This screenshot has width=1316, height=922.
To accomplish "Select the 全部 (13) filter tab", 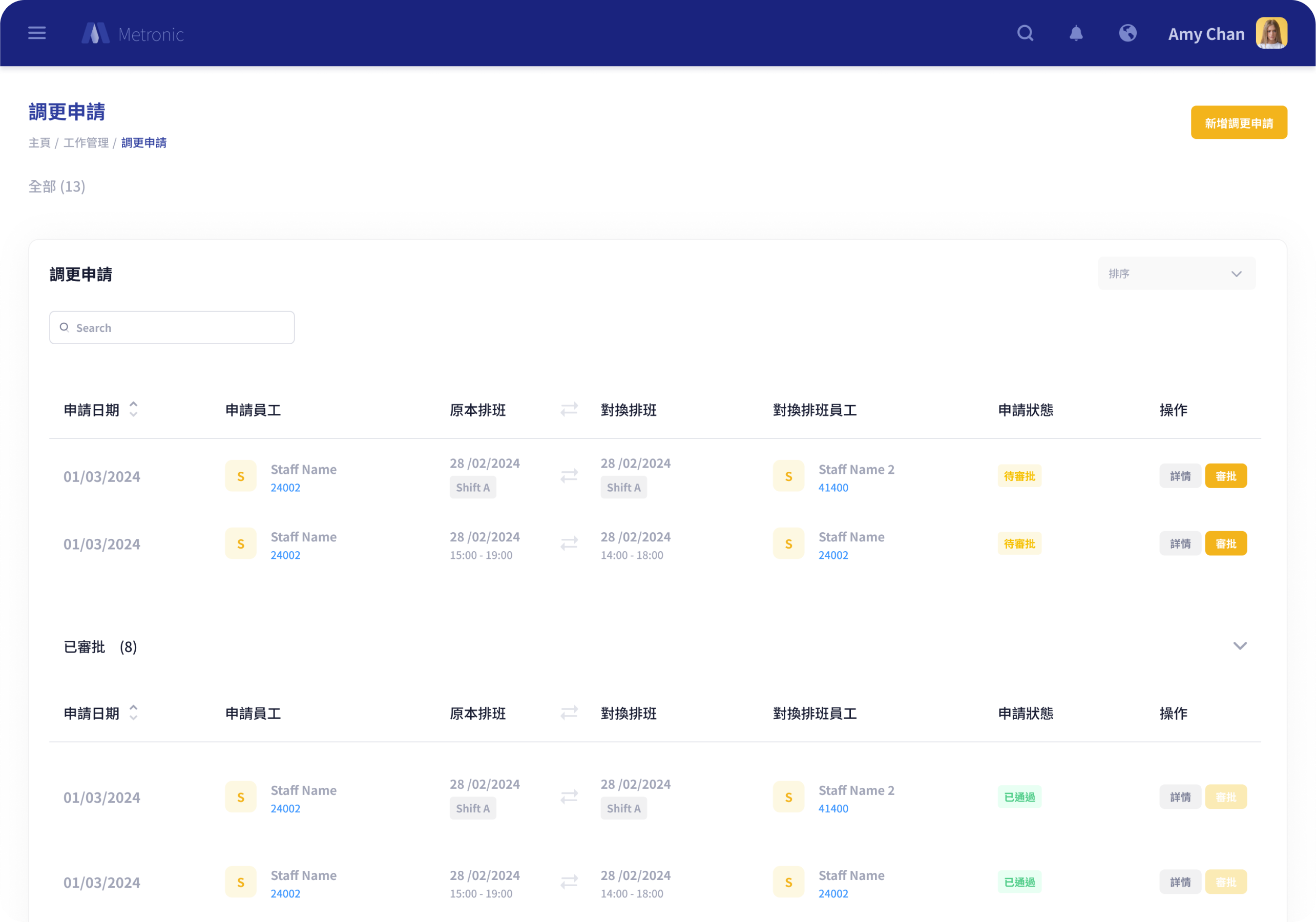I will click(x=57, y=186).
